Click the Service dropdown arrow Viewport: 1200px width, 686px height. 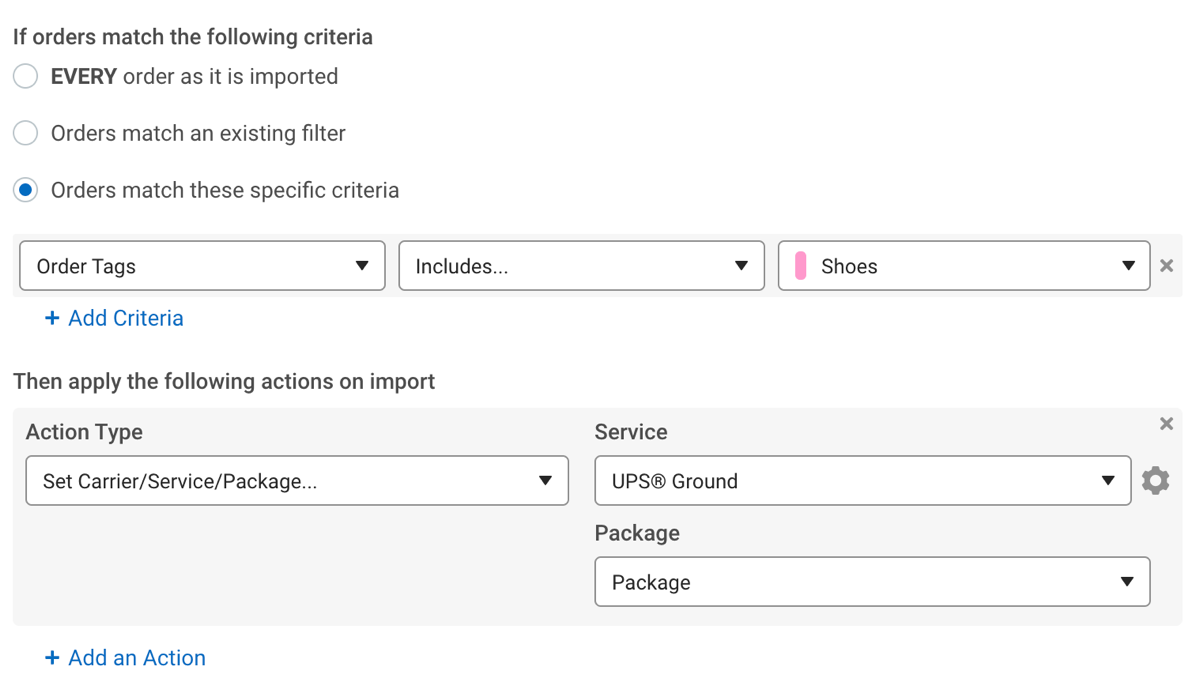(x=1110, y=480)
